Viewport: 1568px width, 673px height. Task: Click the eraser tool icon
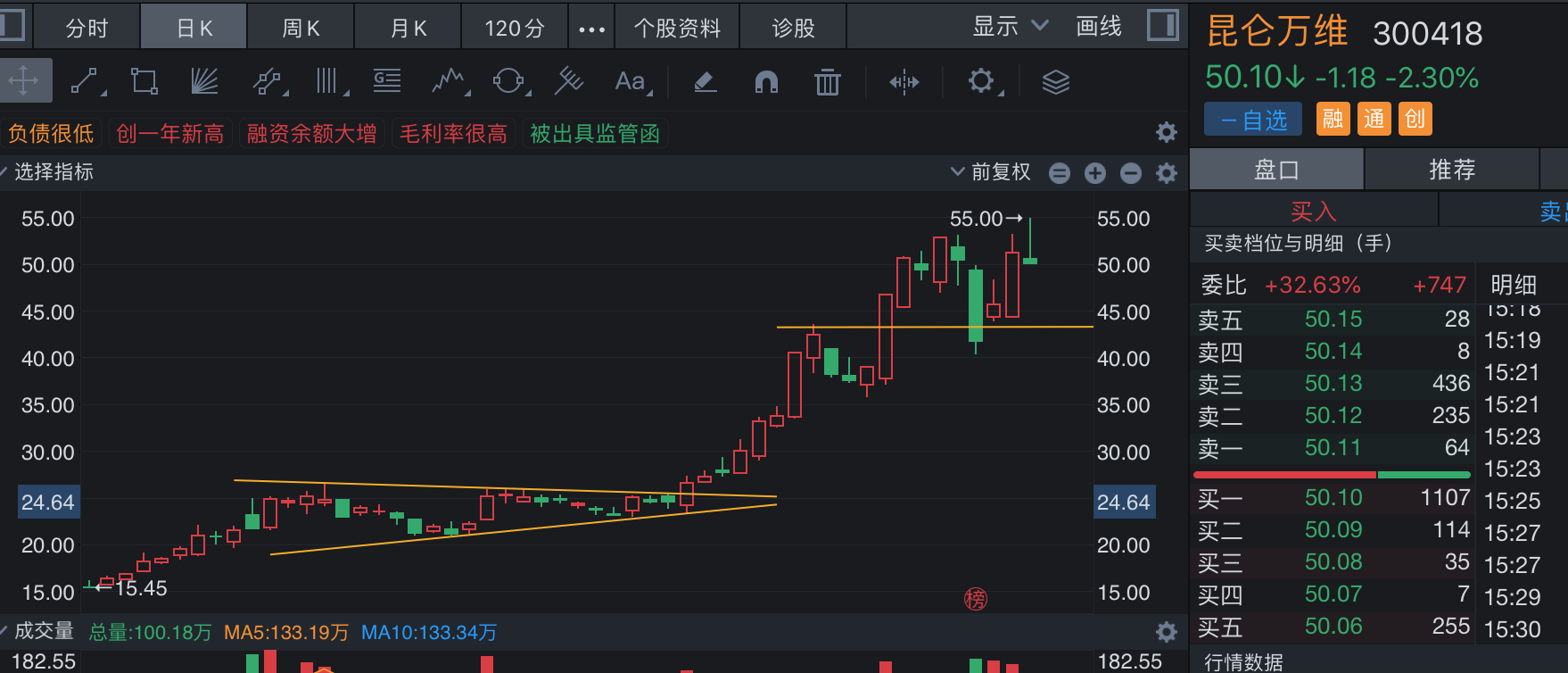click(705, 82)
